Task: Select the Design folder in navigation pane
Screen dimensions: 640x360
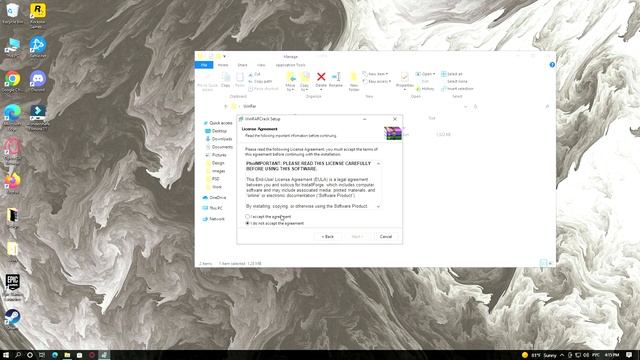Action: 216,163
